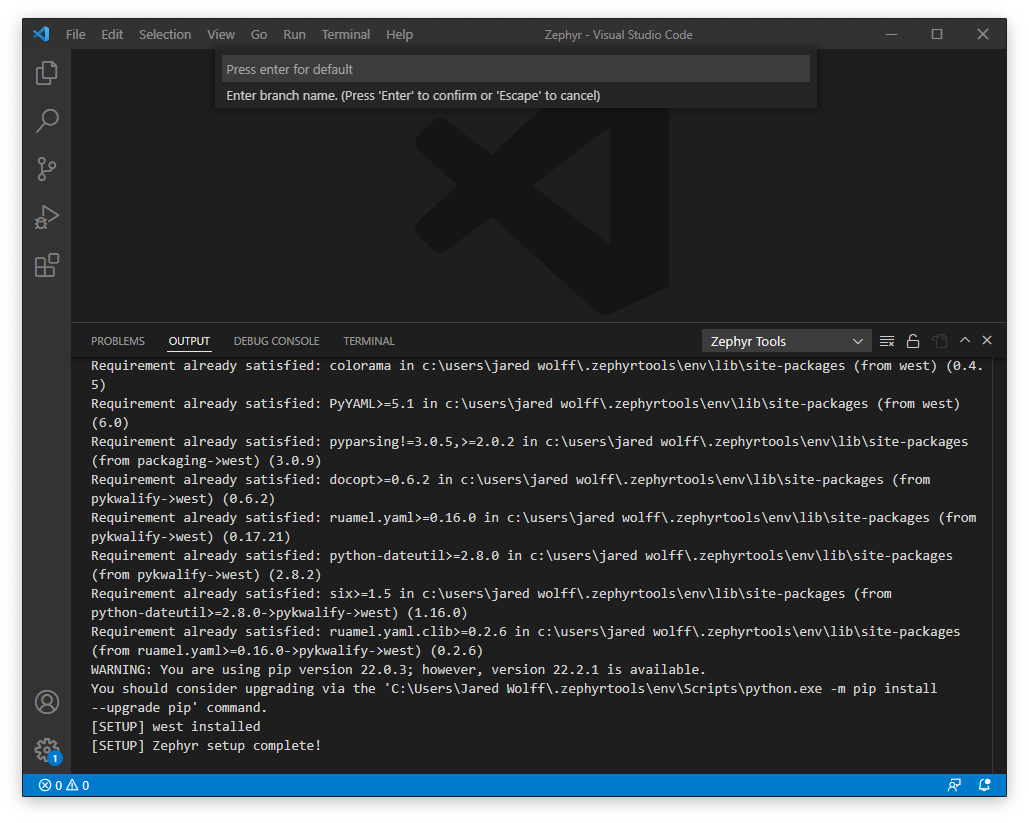Maximize the Visual Studio Code window

point(937,34)
